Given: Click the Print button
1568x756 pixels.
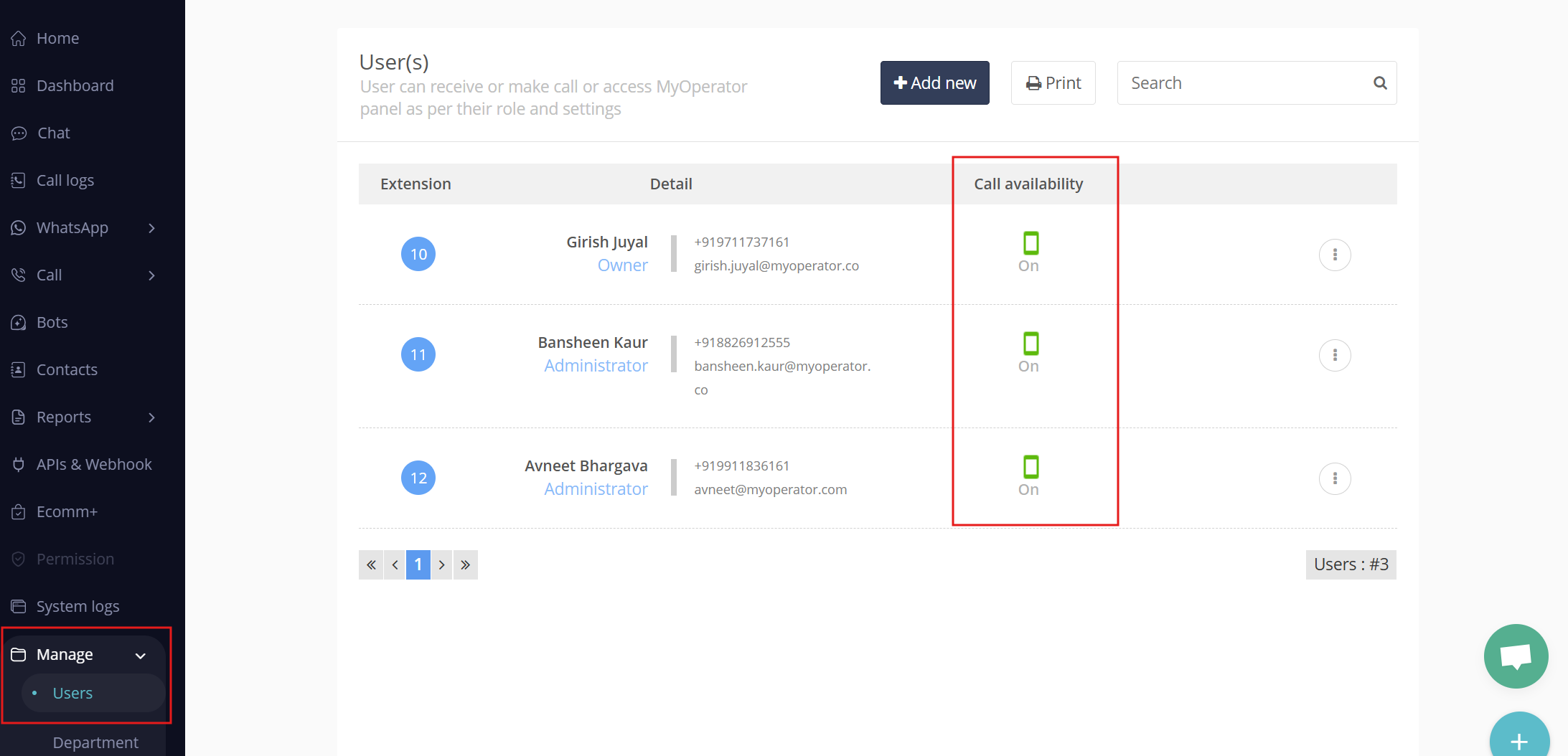Looking at the screenshot, I should click(1053, 83).
